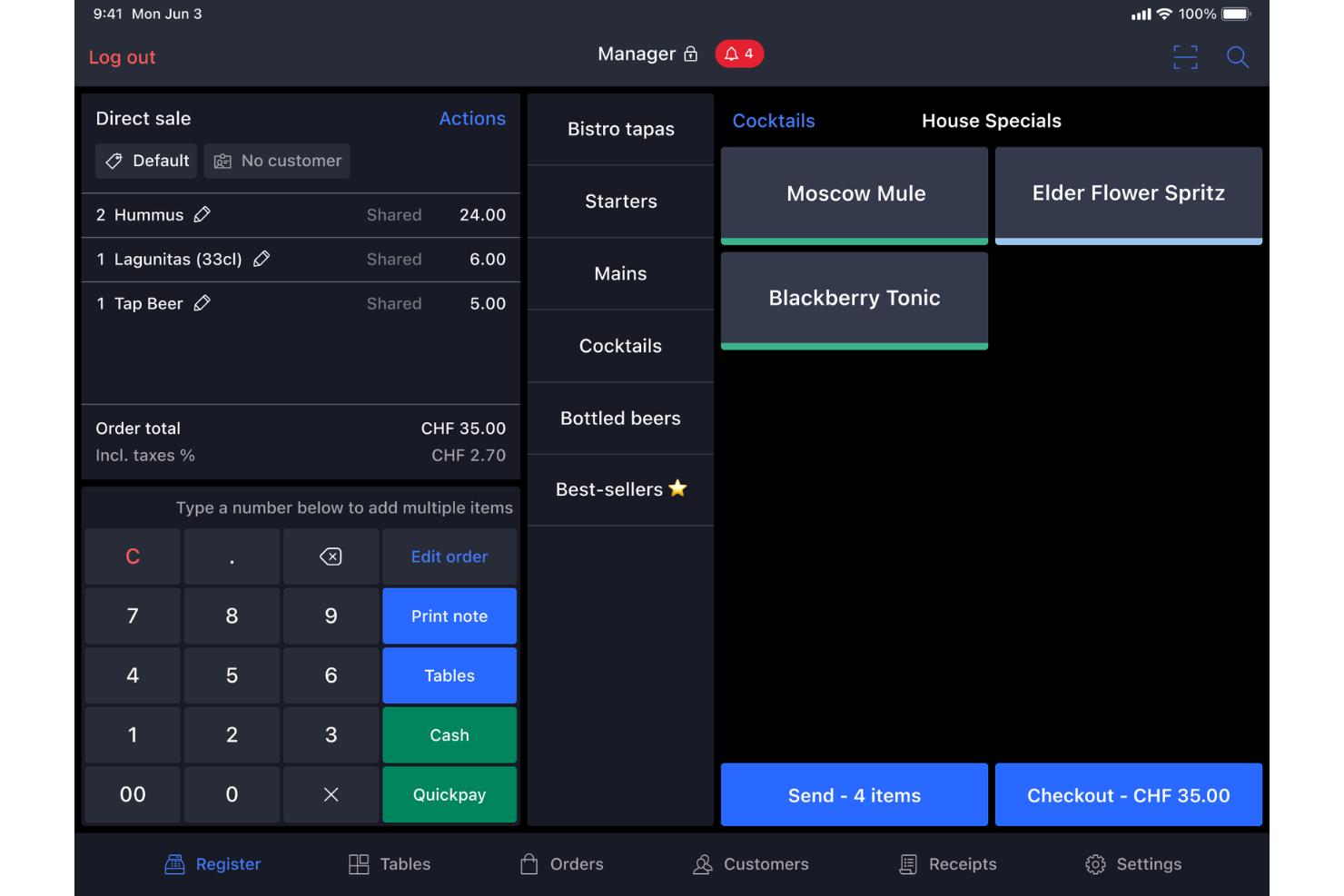
Task: Open the search icon top right
Action: pos(1238,57)
